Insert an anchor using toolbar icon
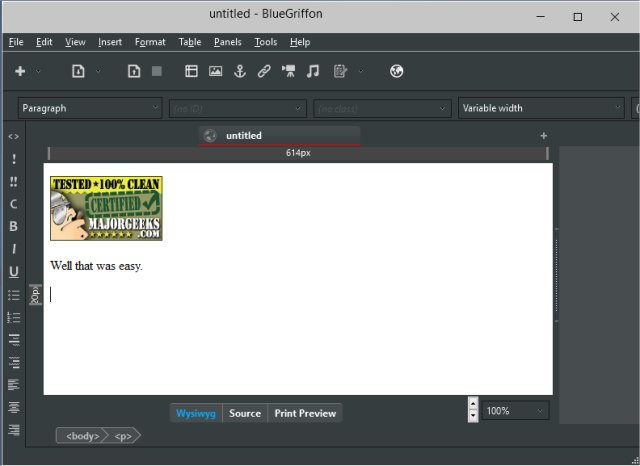Screen dimensions: 640x466 240,71
